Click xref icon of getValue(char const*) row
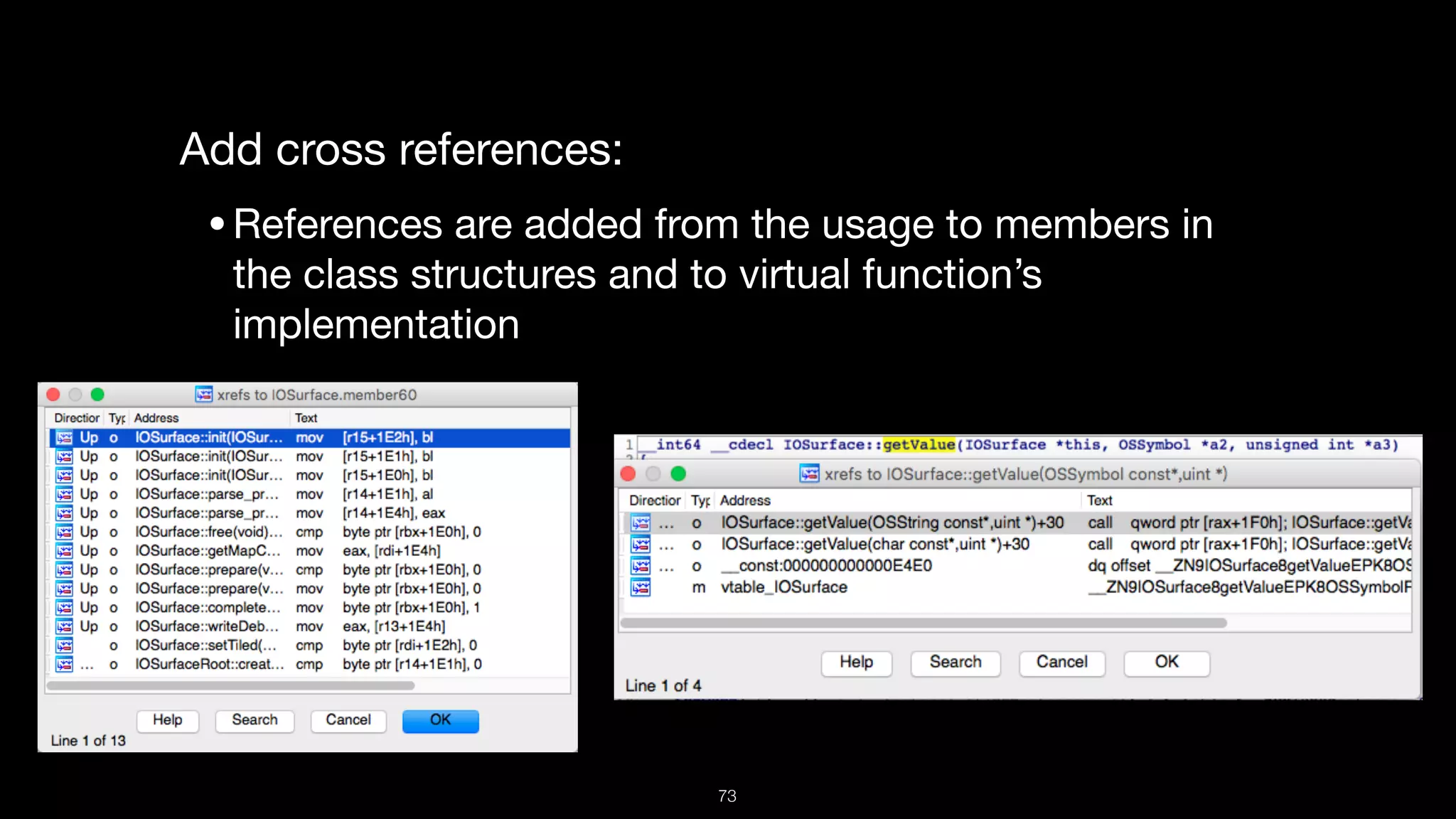1456x819 pixels. 641,545
